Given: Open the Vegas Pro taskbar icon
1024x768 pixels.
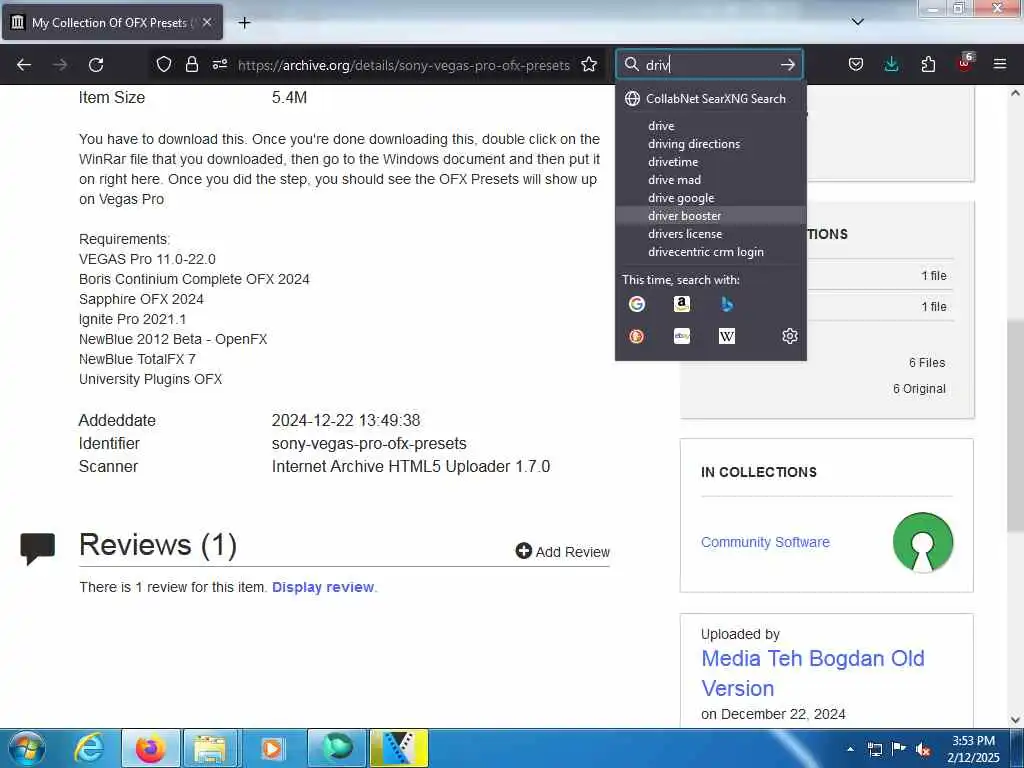Looking at the screenshot, I should (x=398, y=748).
